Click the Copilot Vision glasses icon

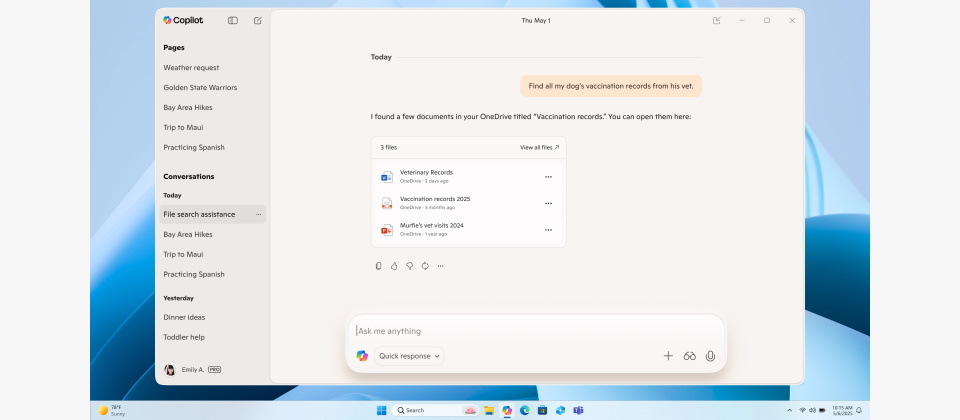[x=689, y=356]
